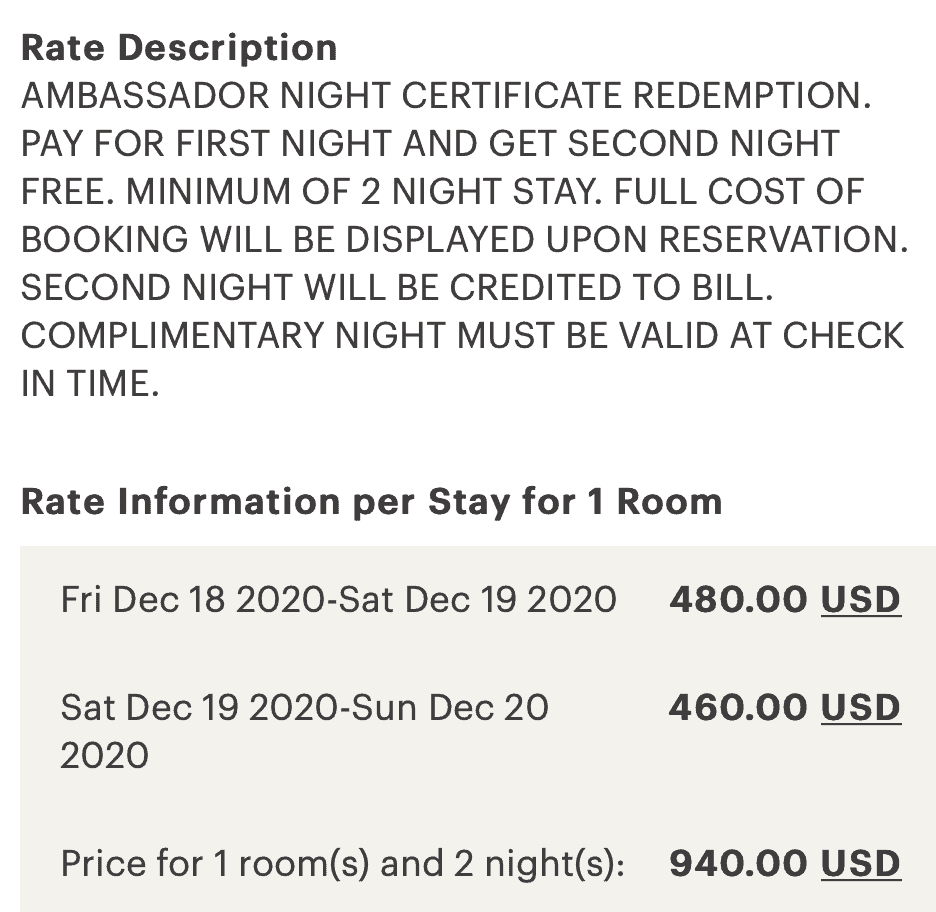Click the PAY FOR FIRST NIGHT text line
Viewport: 936px width, 912px height.
[430, 144]
